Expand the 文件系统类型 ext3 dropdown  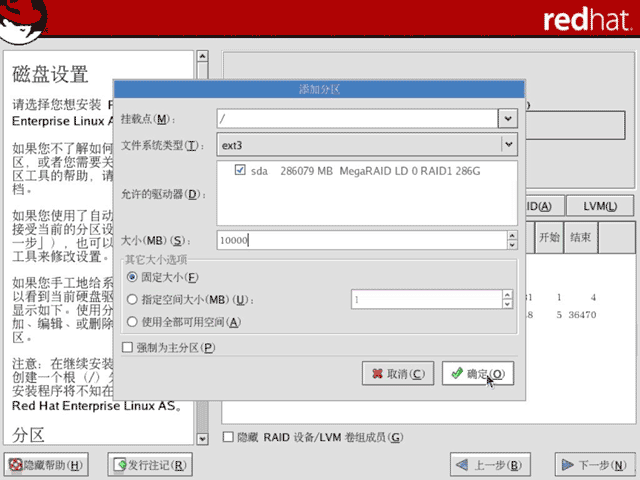pos(509,144)
